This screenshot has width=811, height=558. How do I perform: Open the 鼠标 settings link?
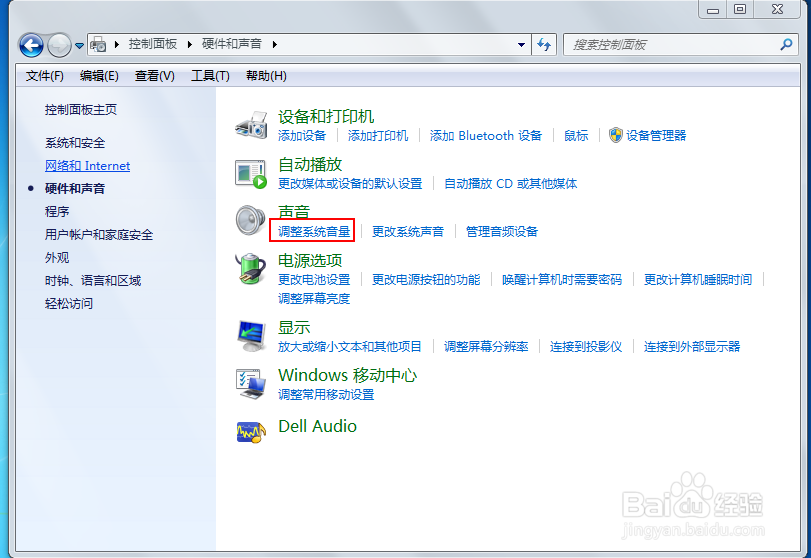click(x=576, y=135)
